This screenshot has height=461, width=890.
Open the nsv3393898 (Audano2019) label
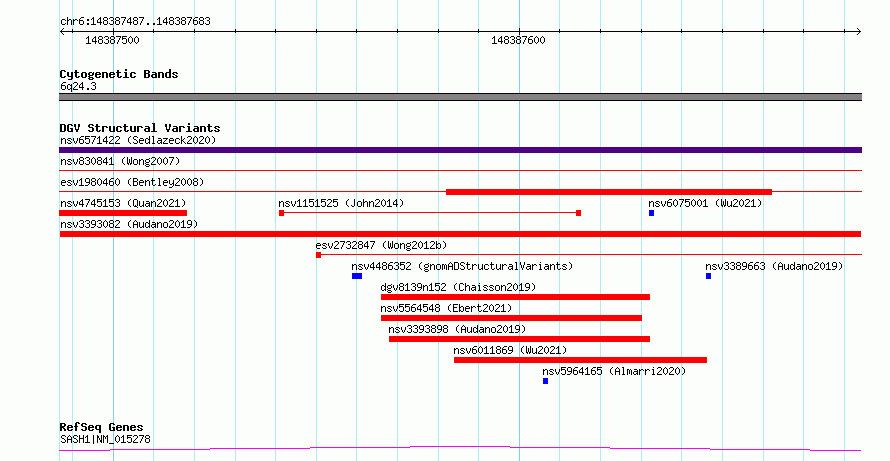pos(457,329)
